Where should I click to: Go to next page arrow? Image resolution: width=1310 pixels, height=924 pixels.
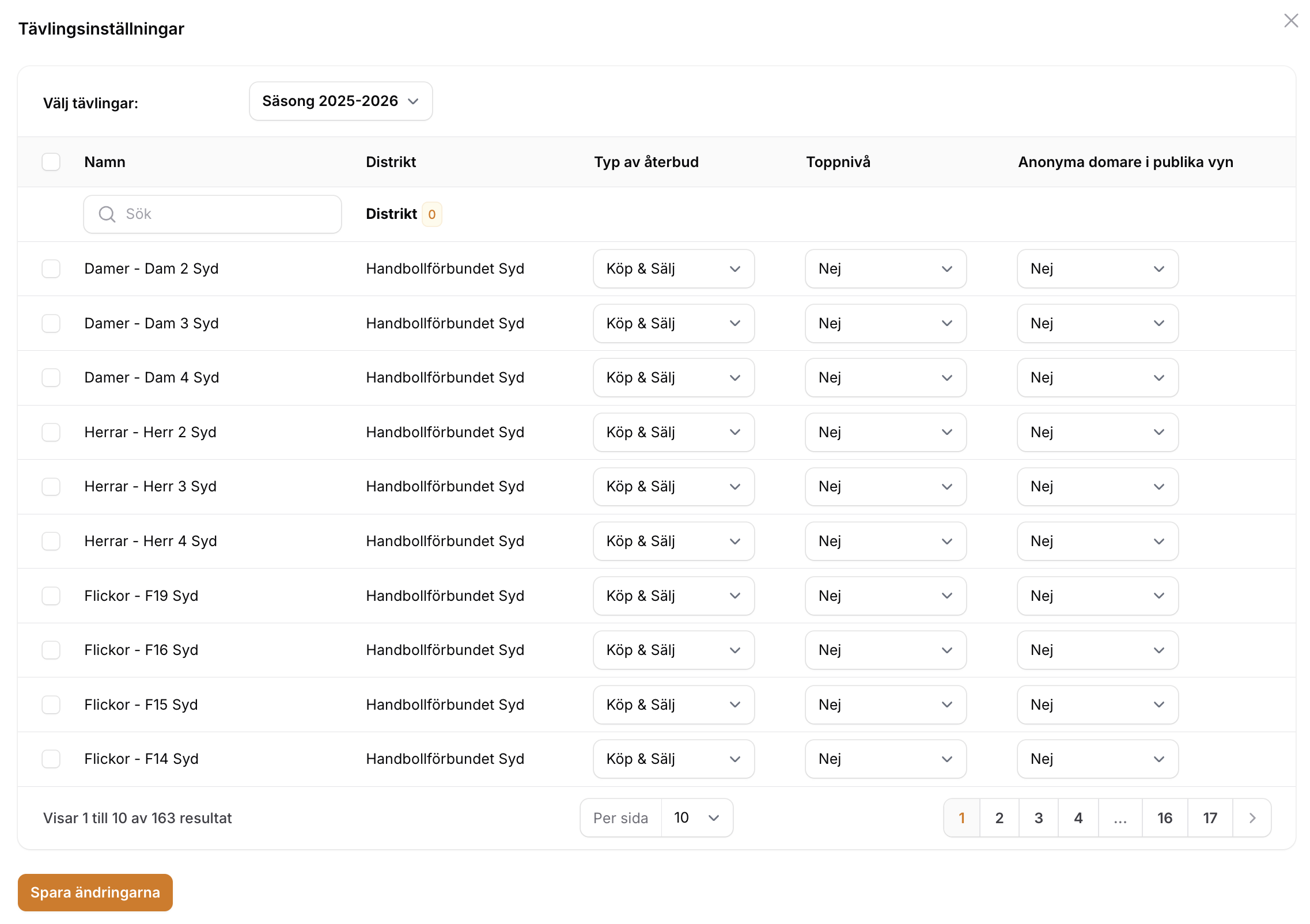tap(1252, 818)
